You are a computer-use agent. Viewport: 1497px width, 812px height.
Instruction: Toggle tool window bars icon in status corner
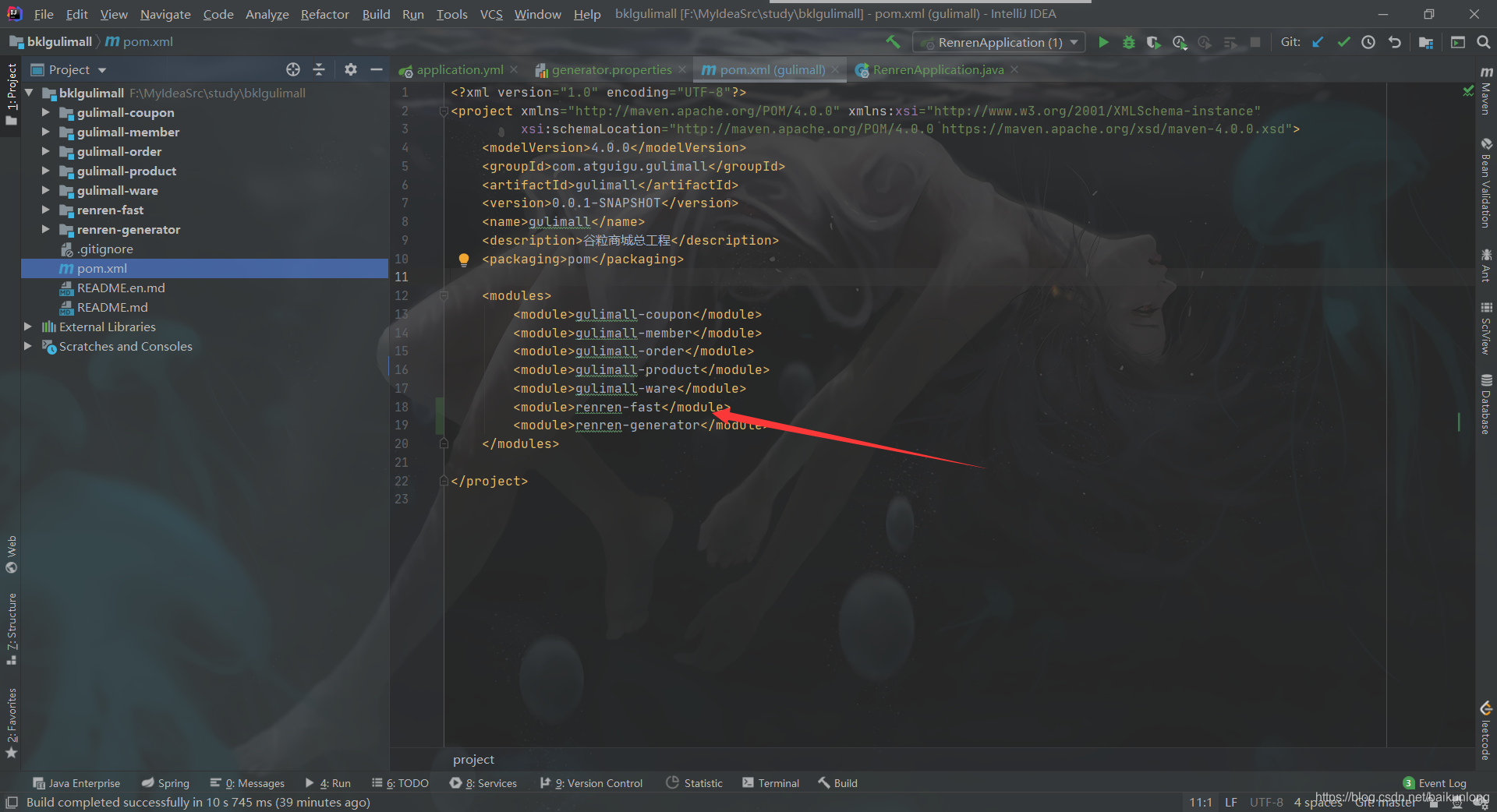coord(12,803)
